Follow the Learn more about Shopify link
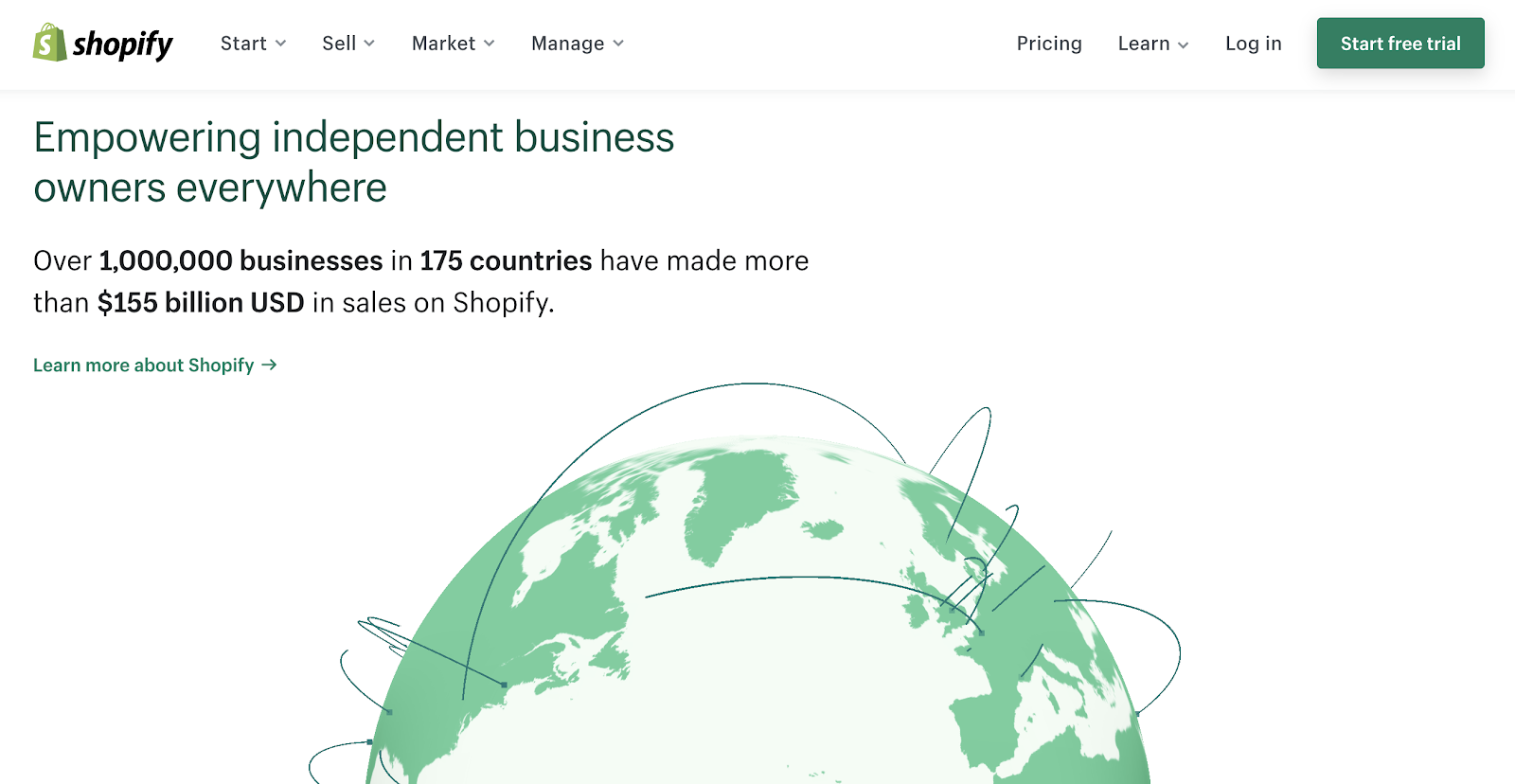This screenshot has width=1515, height=784. (x=154, y=365)
